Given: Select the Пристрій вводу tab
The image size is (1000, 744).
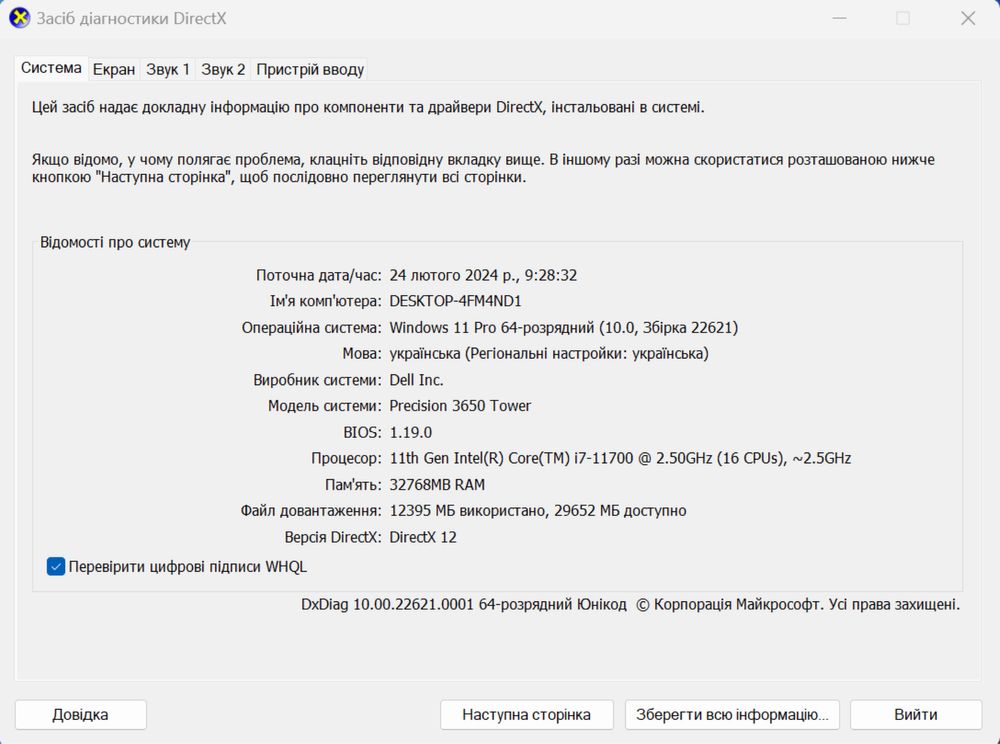Looking at the screenshot, I should [x=310, y=69].
